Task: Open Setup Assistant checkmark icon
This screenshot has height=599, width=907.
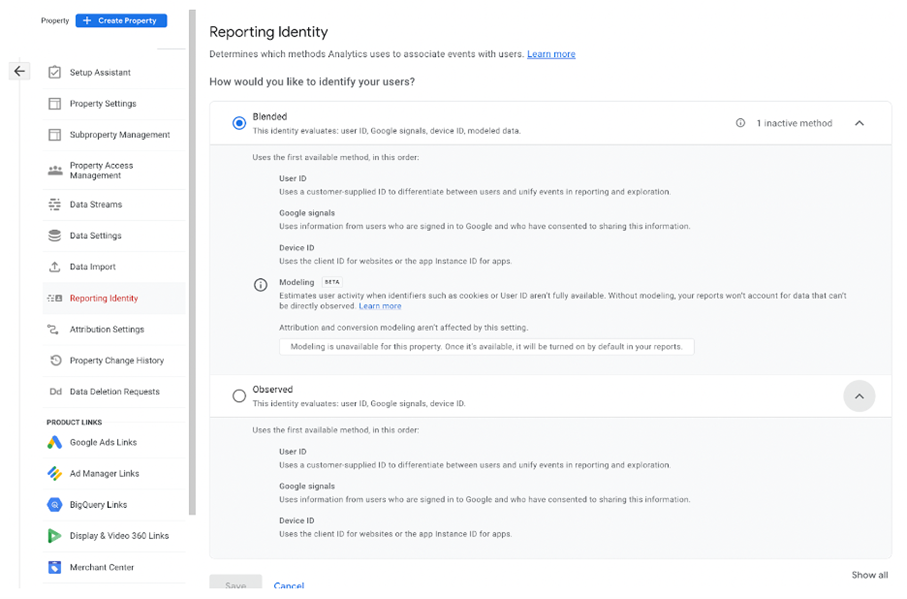Action: pyautogui.click(x=54, y=72)
